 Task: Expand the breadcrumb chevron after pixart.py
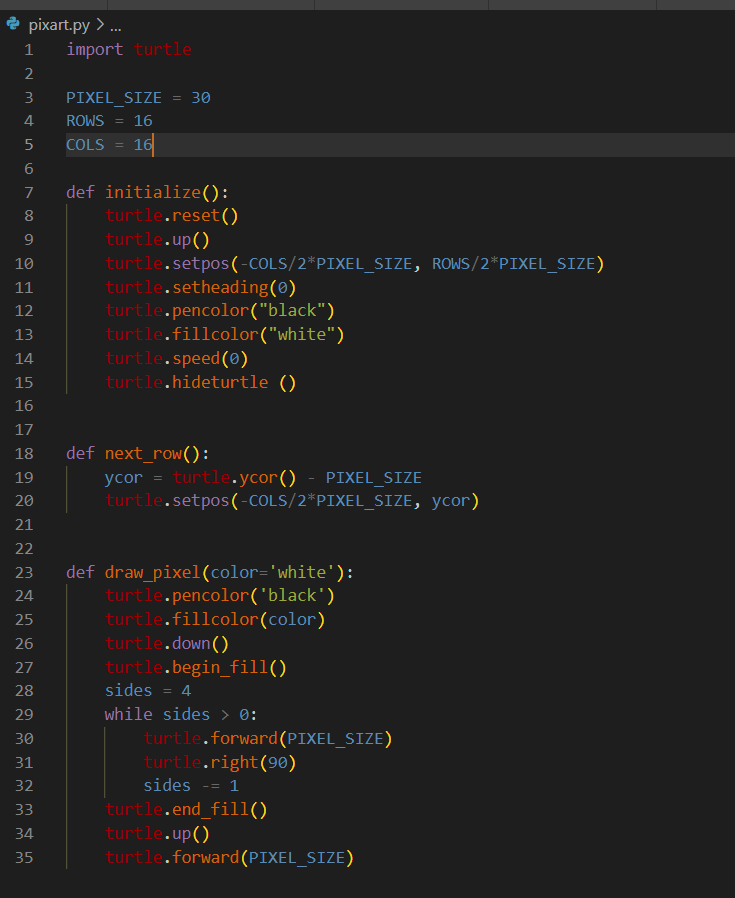click(x=100, y=25)
